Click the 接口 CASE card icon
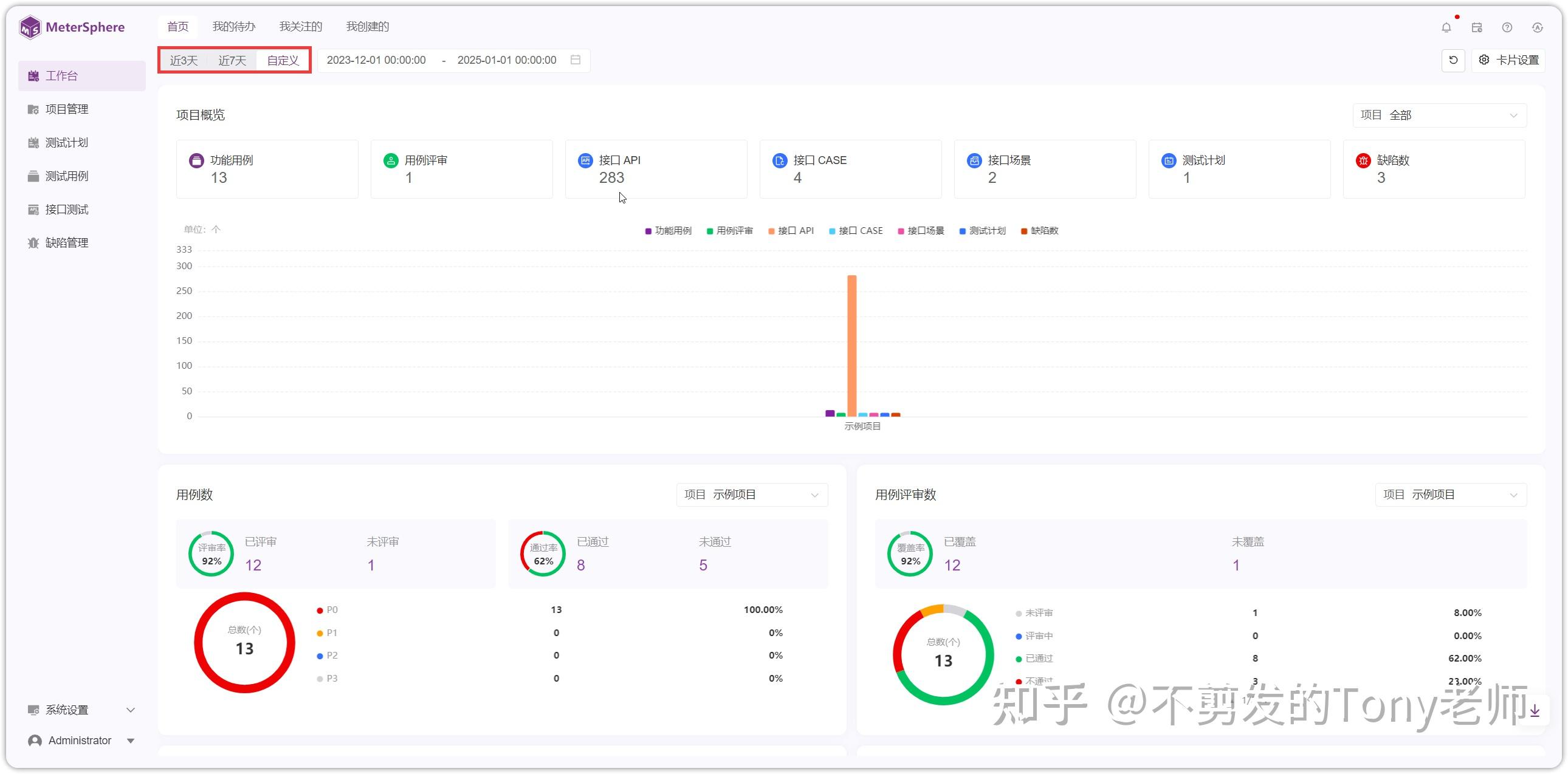The height and width of the screenshot is (774, 1568). pos(779,160)
